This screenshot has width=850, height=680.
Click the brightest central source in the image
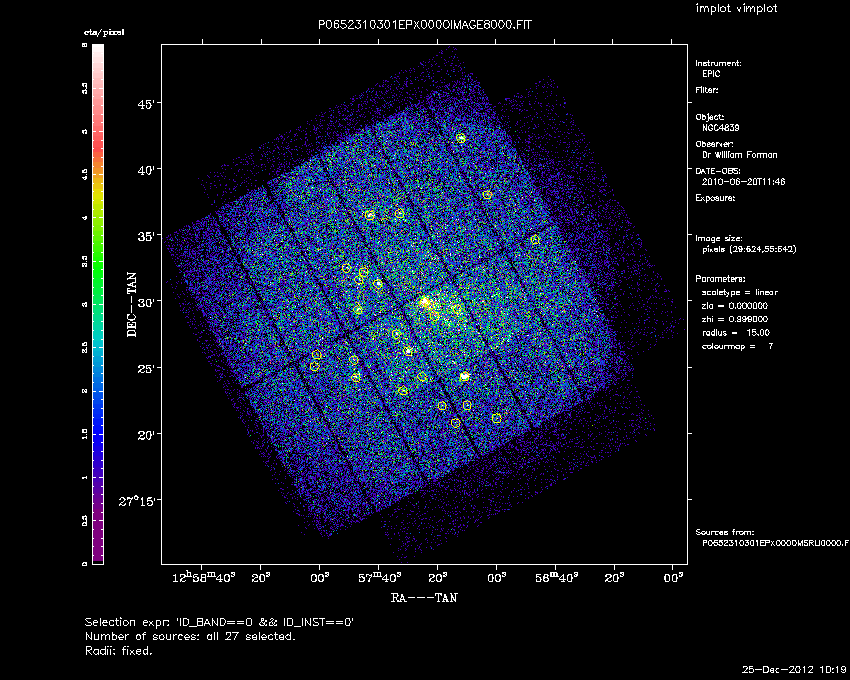(425, 302)
